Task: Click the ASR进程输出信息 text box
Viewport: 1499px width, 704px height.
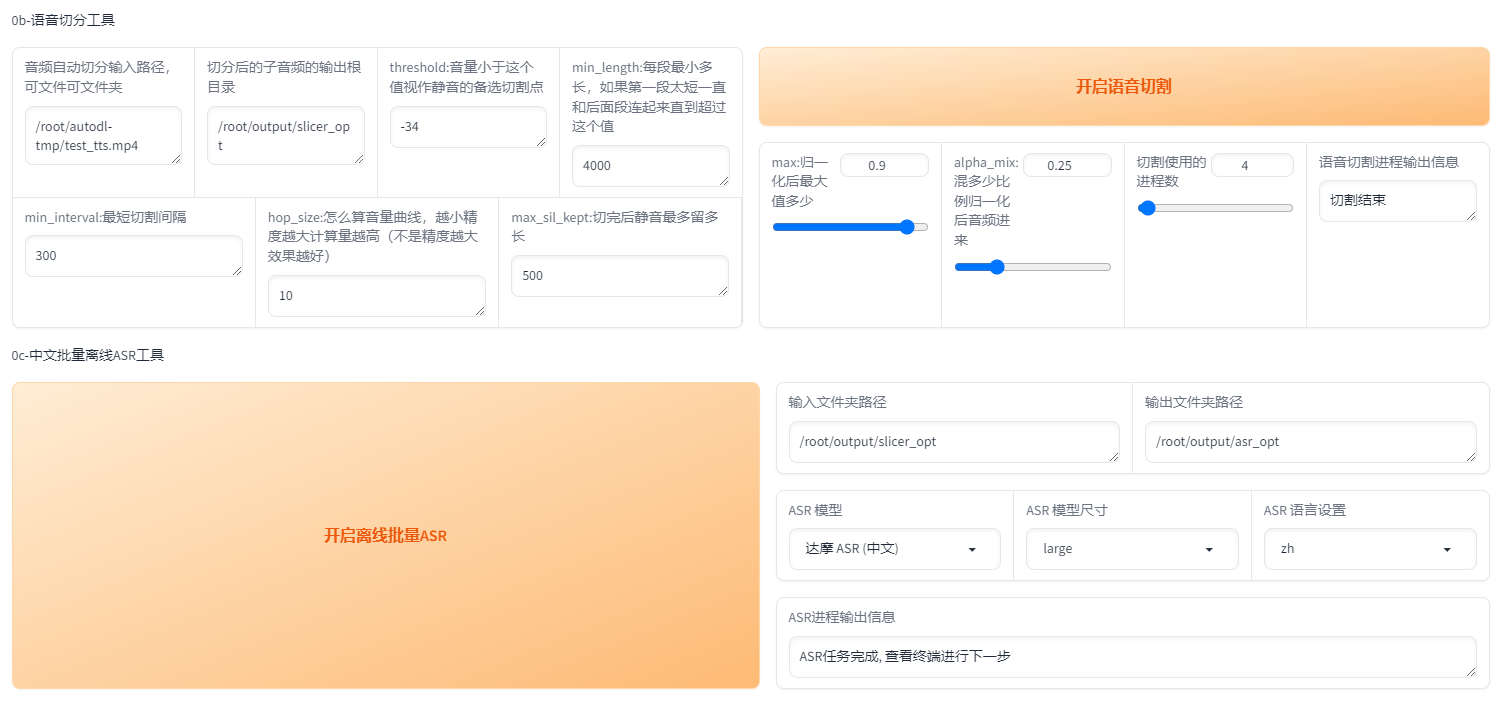Action: pyautogui.click(x=1133, y=657)
